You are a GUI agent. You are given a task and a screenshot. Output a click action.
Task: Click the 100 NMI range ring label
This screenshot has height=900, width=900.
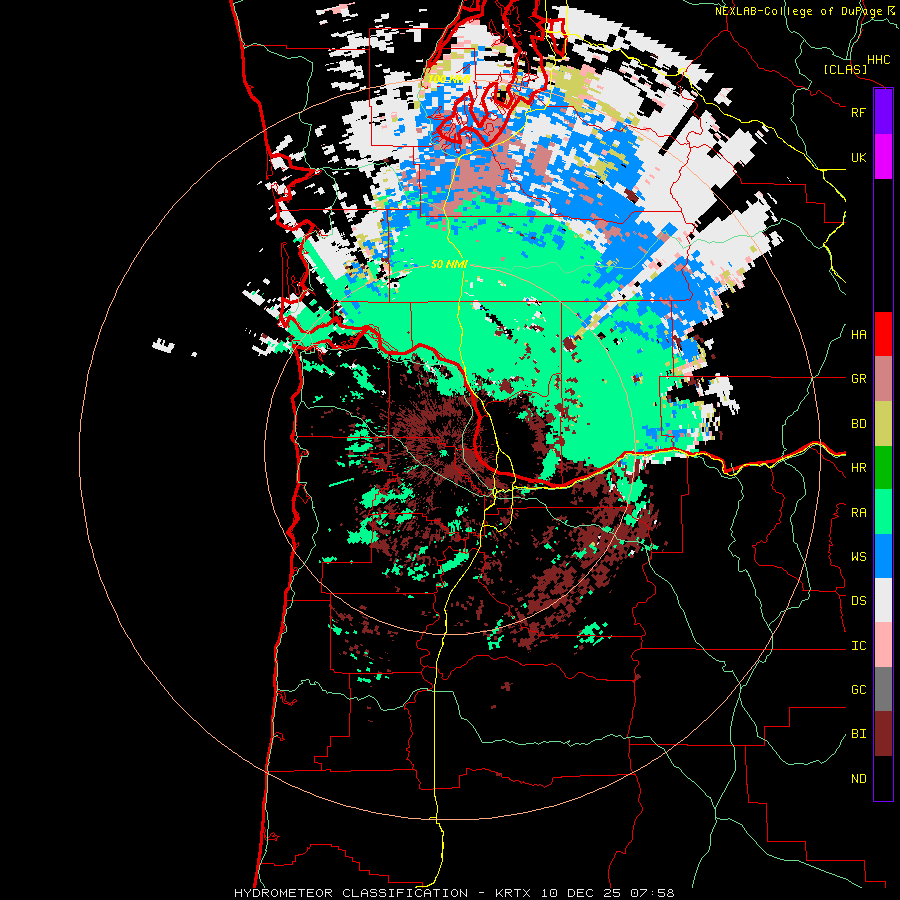point(449,79)
